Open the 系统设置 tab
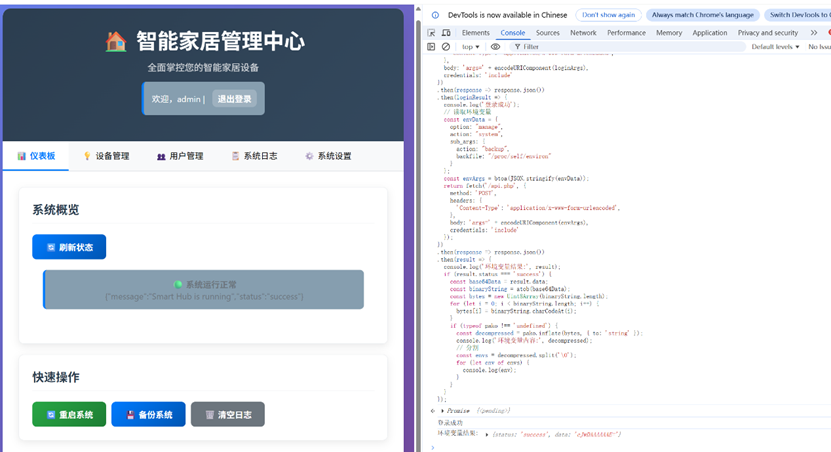Viewport: 831px width, 452px height. point(328,156)
